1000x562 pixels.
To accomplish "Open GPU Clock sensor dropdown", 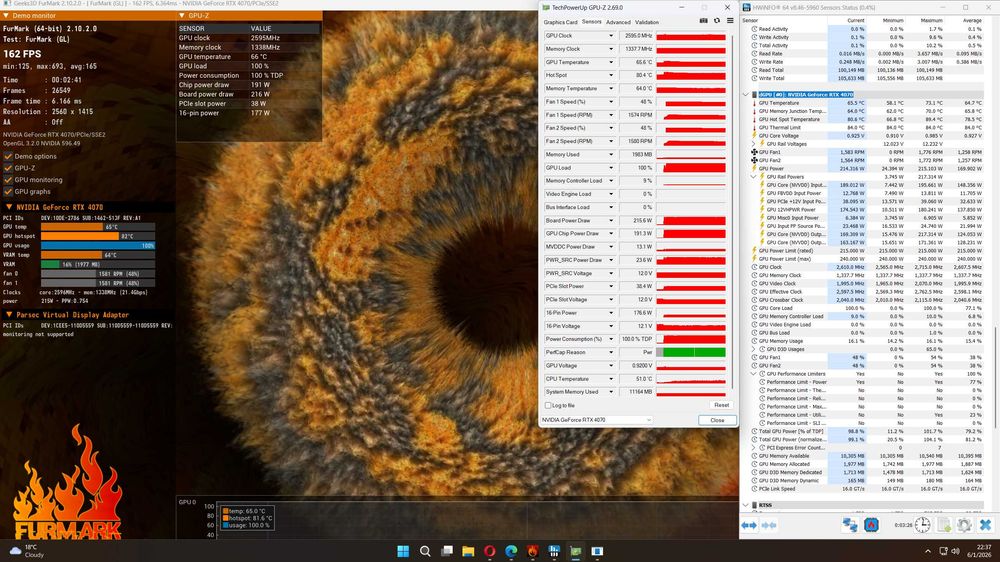I will 610,36.
